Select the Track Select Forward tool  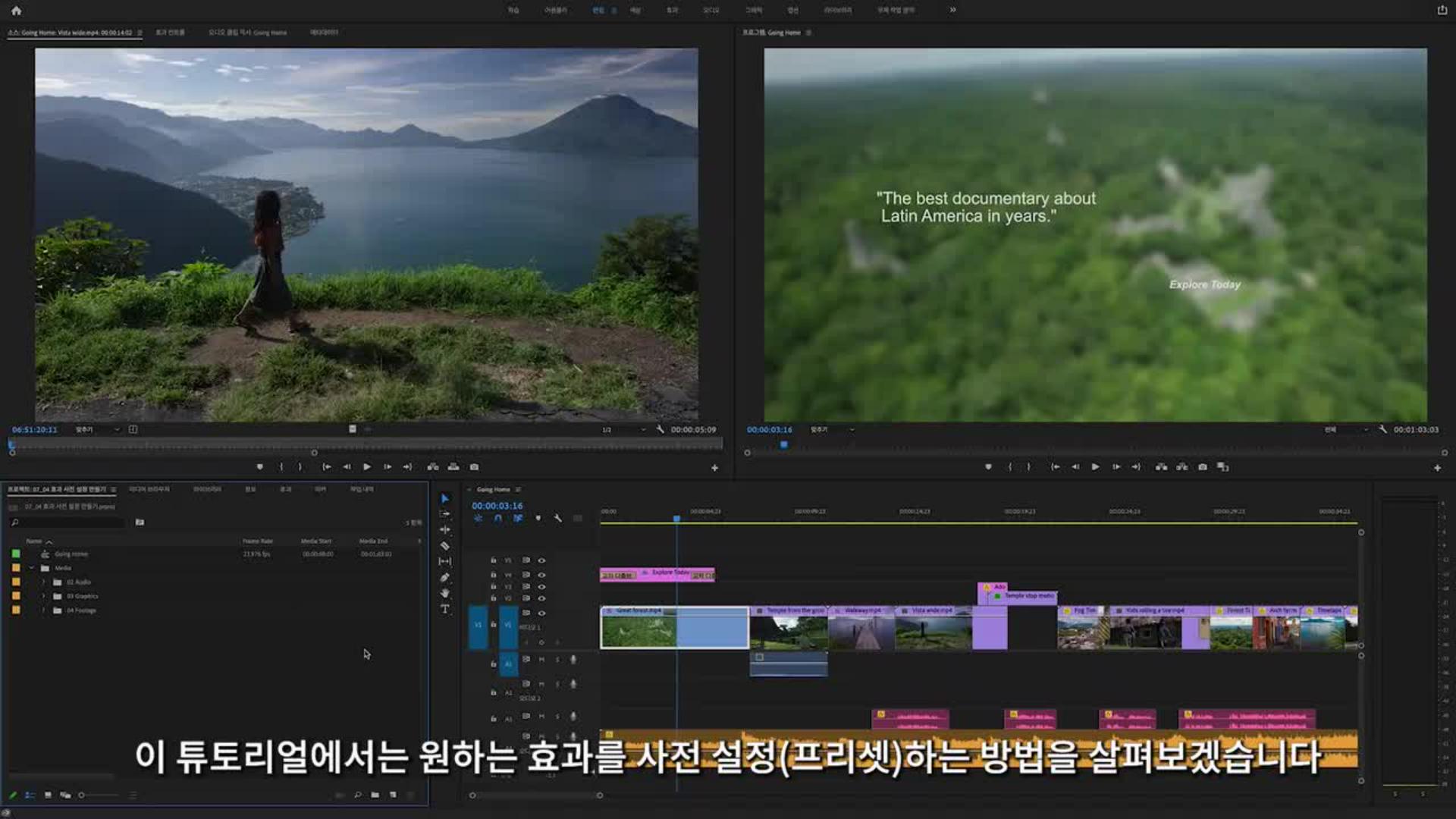click(445, 514)
